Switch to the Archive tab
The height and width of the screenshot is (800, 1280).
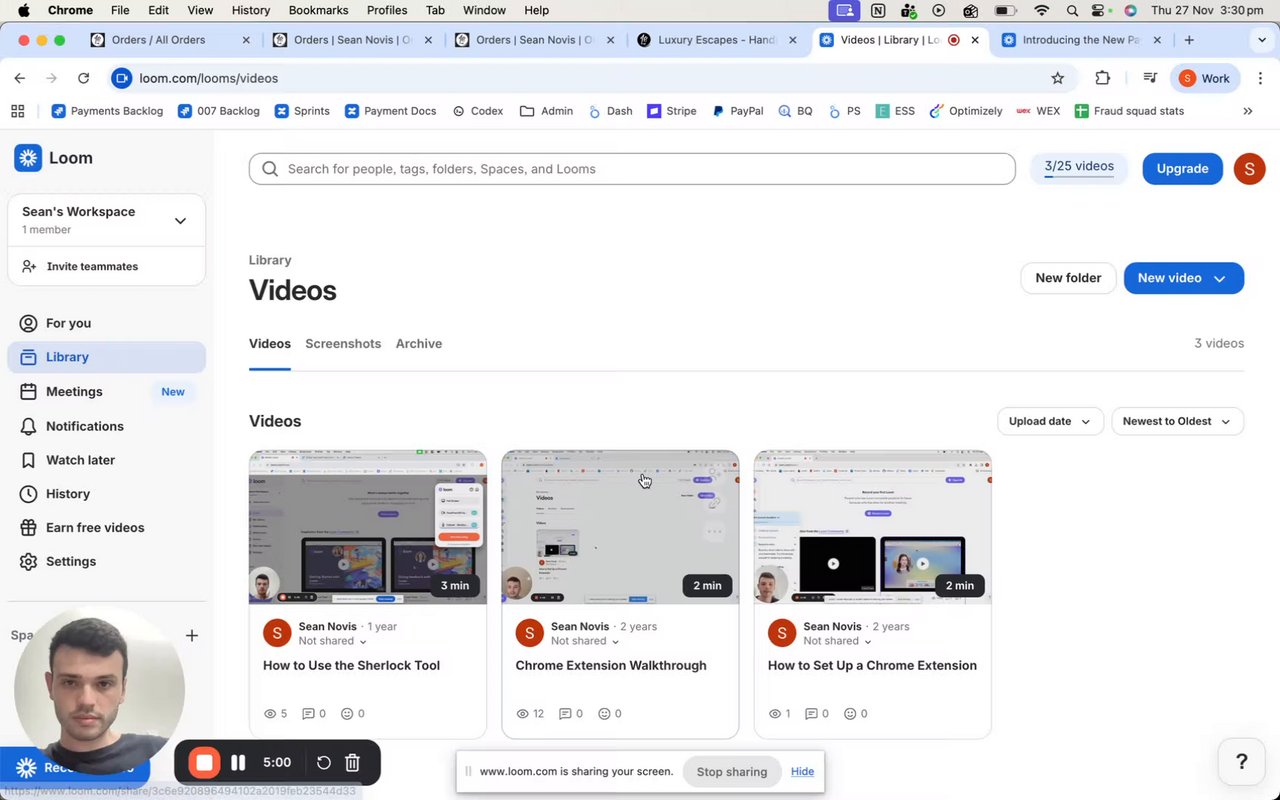click(419, 344)
